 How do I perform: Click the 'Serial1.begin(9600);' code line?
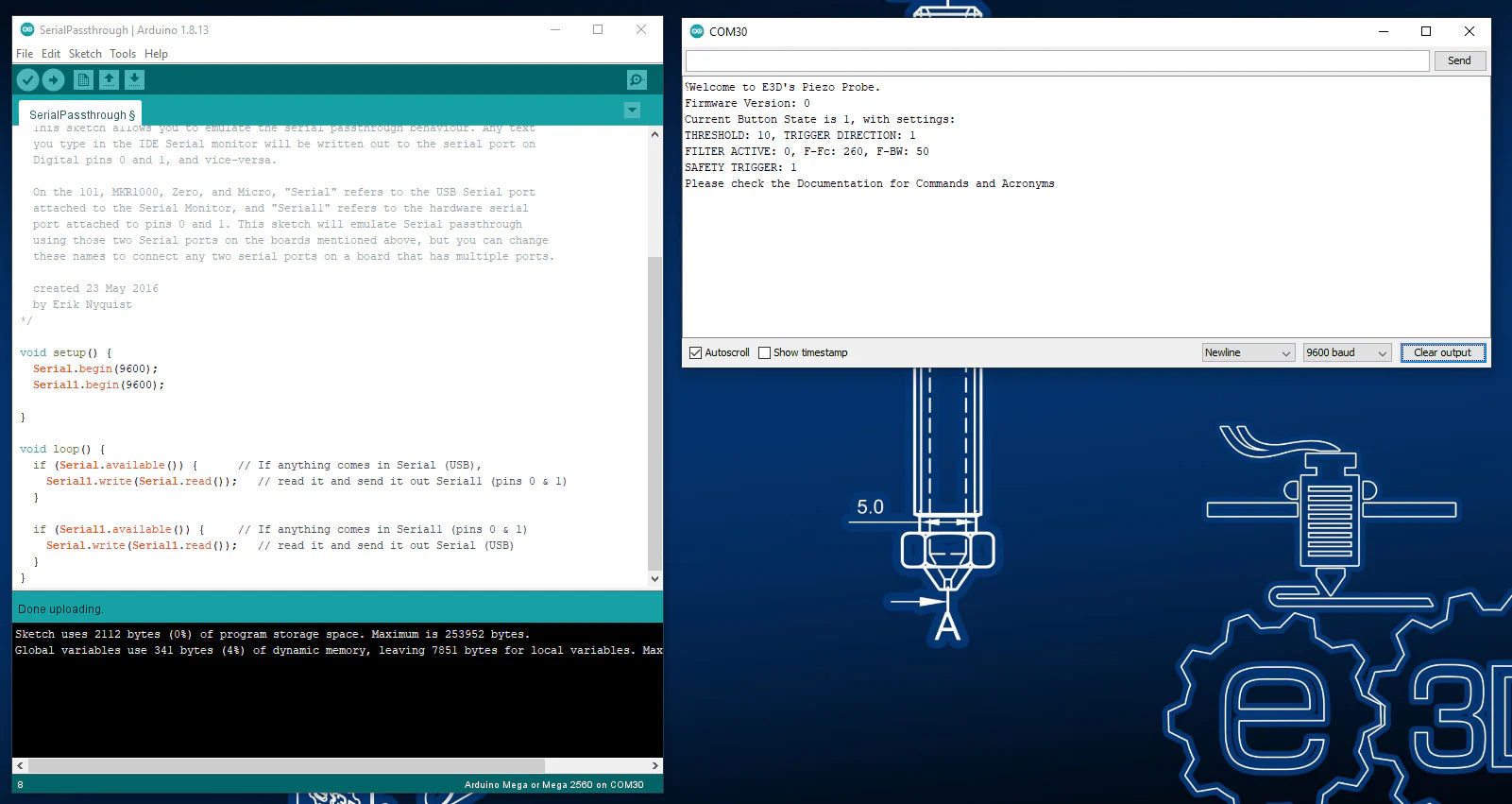click(98, 385)
